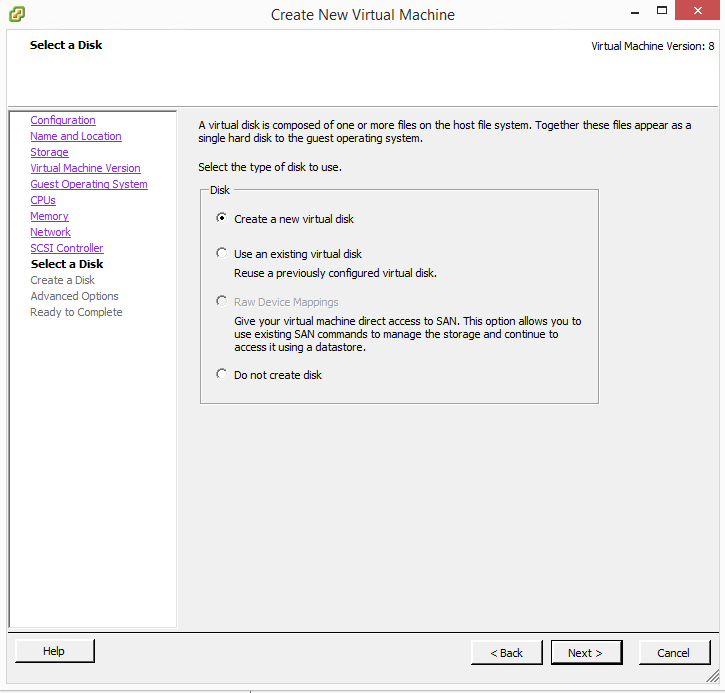The width and height of the screenshot is (725, 693).
Task: Go to Guest Operating System step
Action: tap(89, 184)
